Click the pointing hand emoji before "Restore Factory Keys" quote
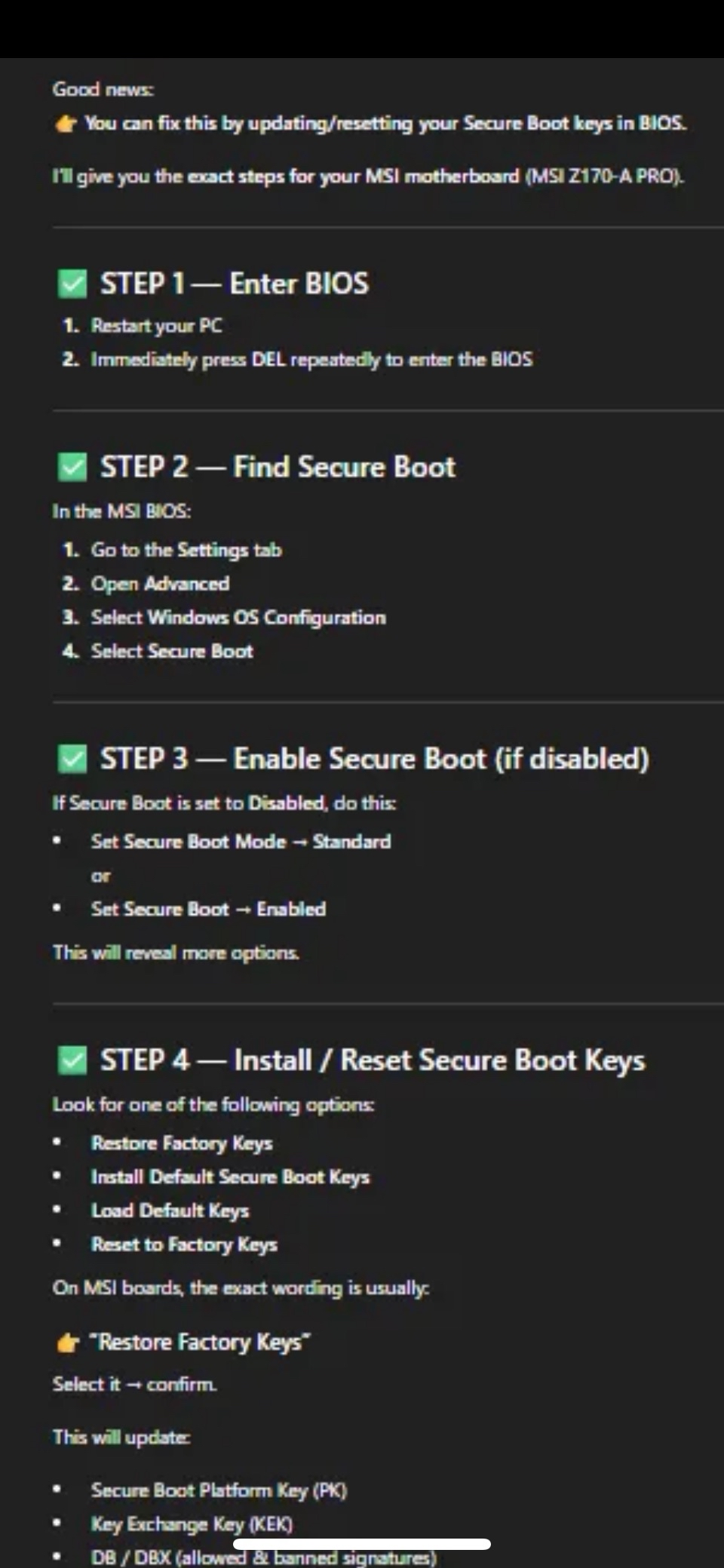724x1568 pixels. point(68,1343)
